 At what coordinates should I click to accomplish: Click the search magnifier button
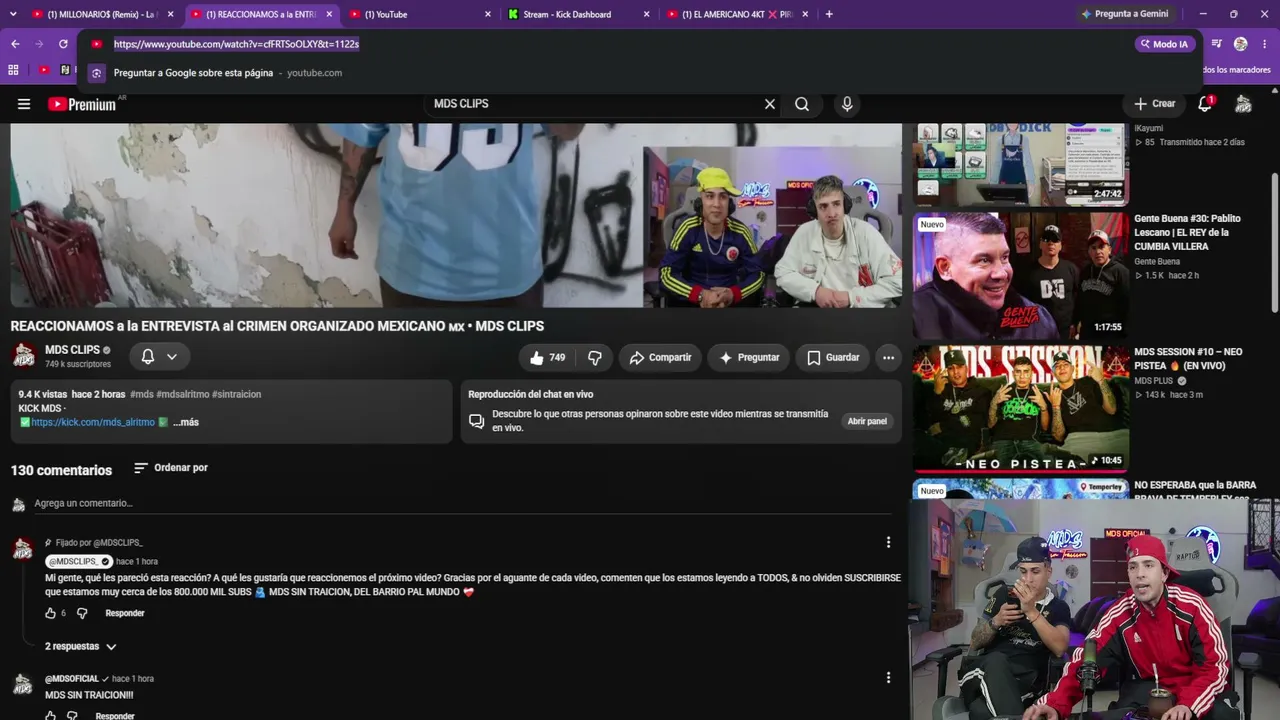[802, 104]
